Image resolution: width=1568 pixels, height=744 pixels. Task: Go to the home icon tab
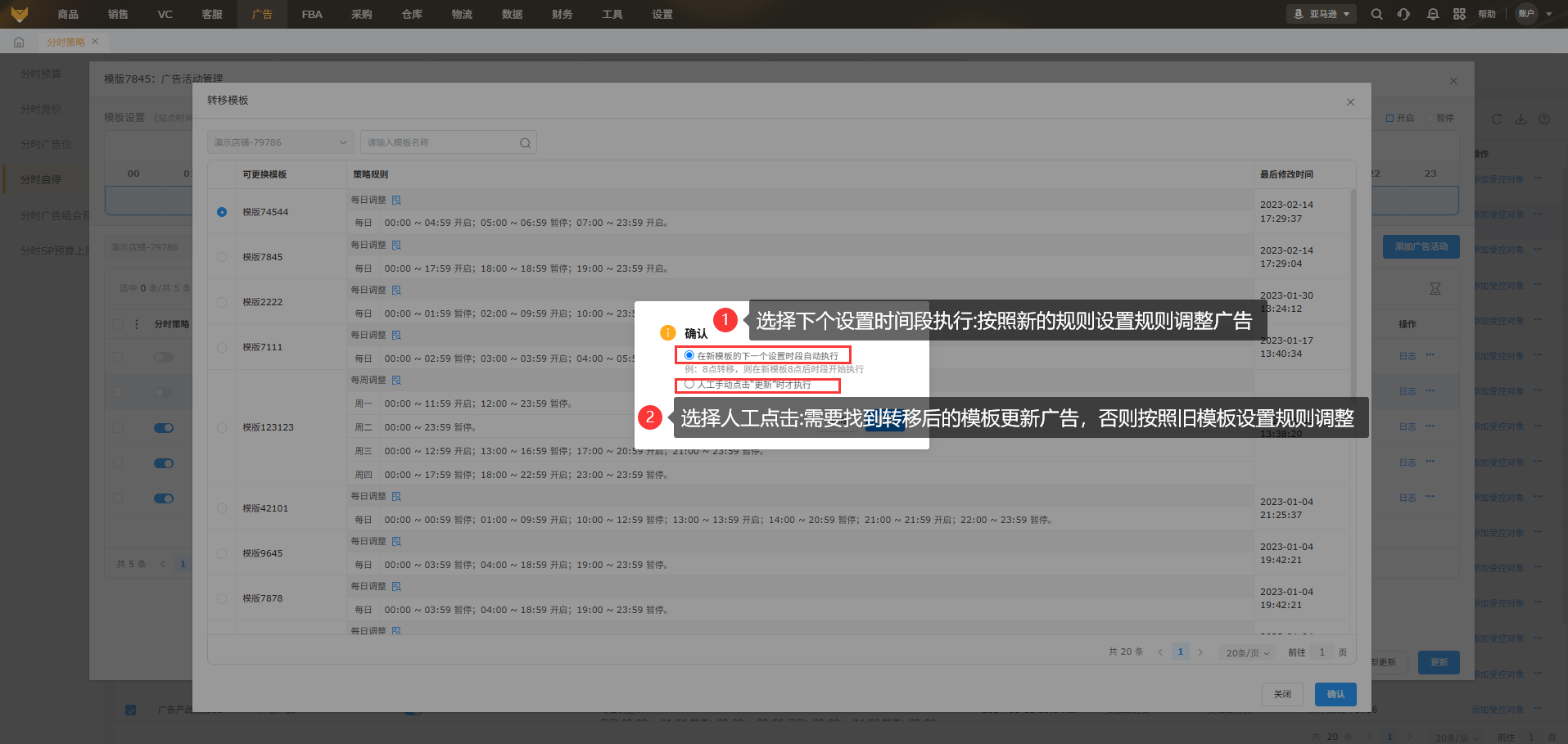(x=19, y=42)
